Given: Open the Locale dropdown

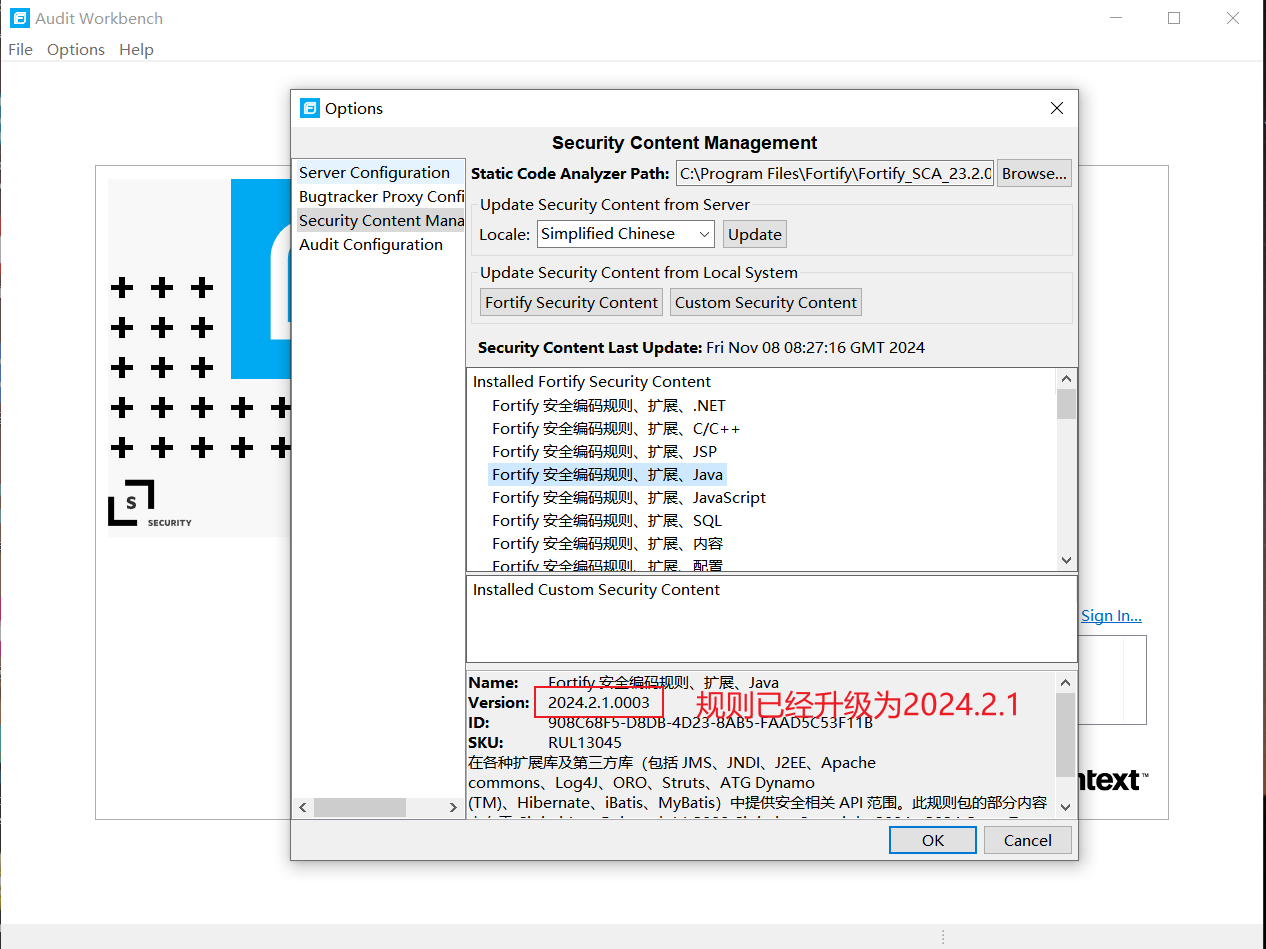Looking at the screenshot, I should (626, 234).
